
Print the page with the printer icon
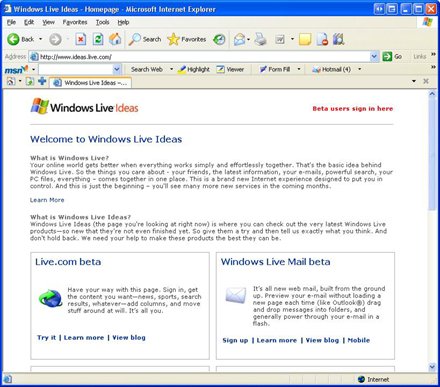pyautogui.click(x=261, y=39)
